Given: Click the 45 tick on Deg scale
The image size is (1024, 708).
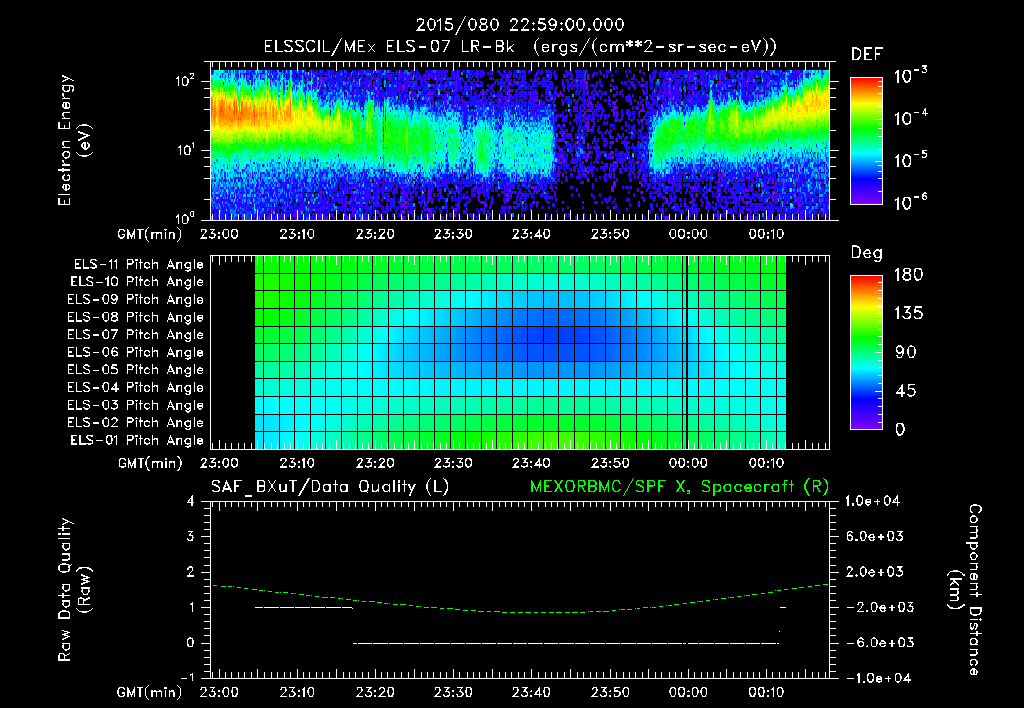Looking at the screenshot, I should coord(906,391).
